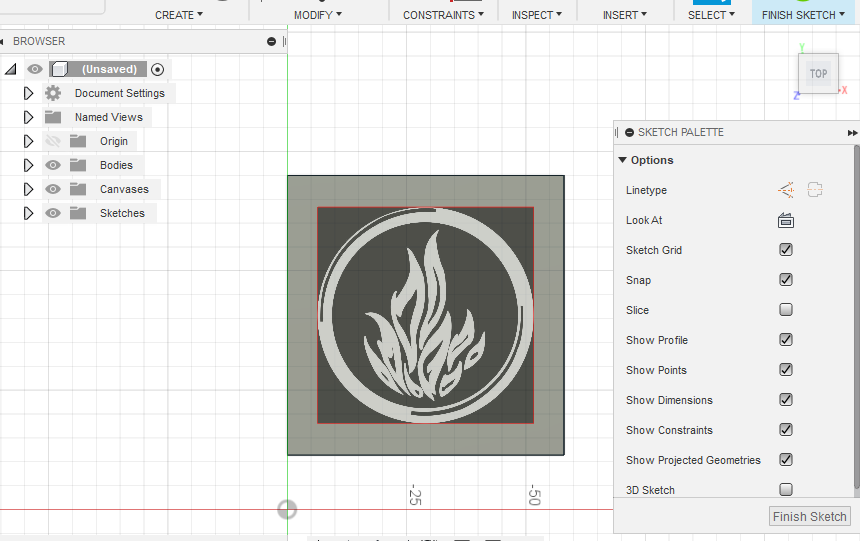Screen dimensions: 860x541
Task: Click the Sketch Palette vertical scrollbar
Action: 857,317
